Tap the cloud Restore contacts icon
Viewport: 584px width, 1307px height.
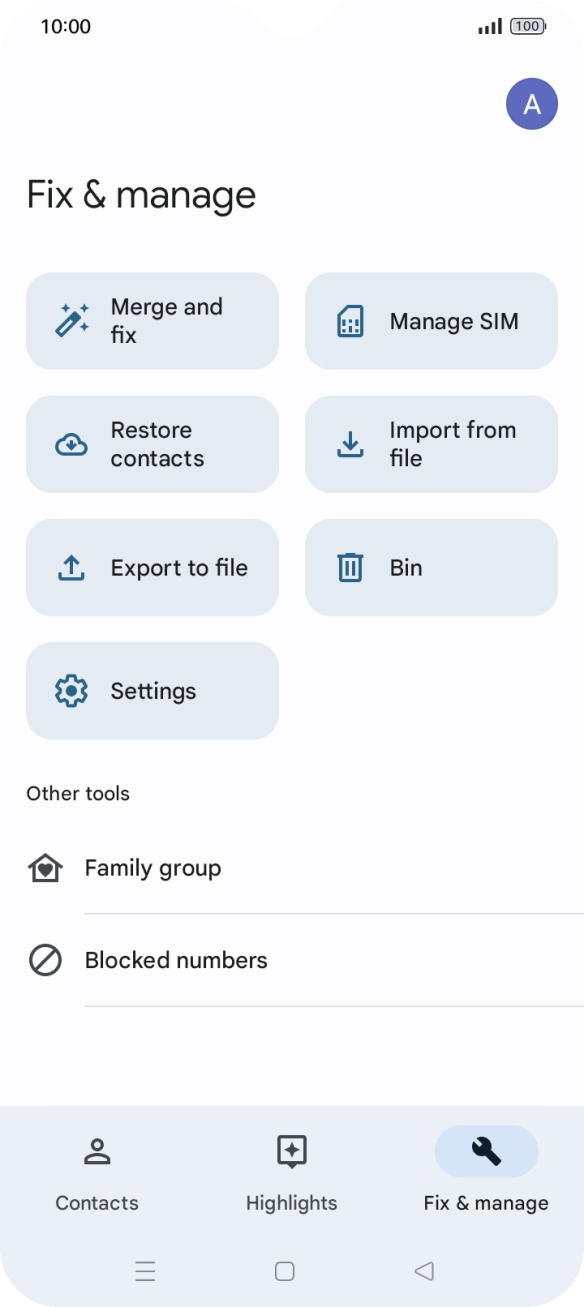(71, 444)
